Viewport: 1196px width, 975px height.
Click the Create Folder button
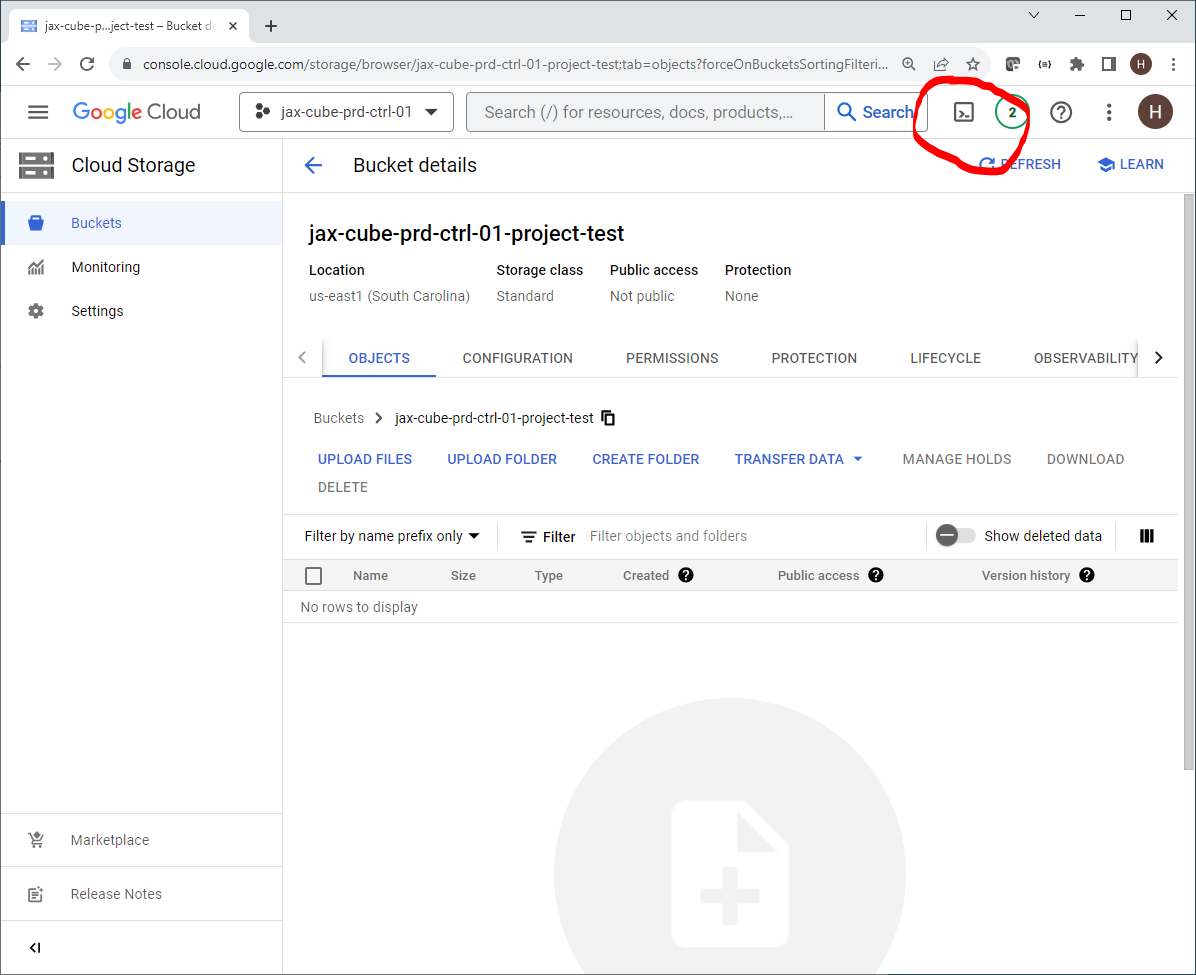tap(645, 459)
